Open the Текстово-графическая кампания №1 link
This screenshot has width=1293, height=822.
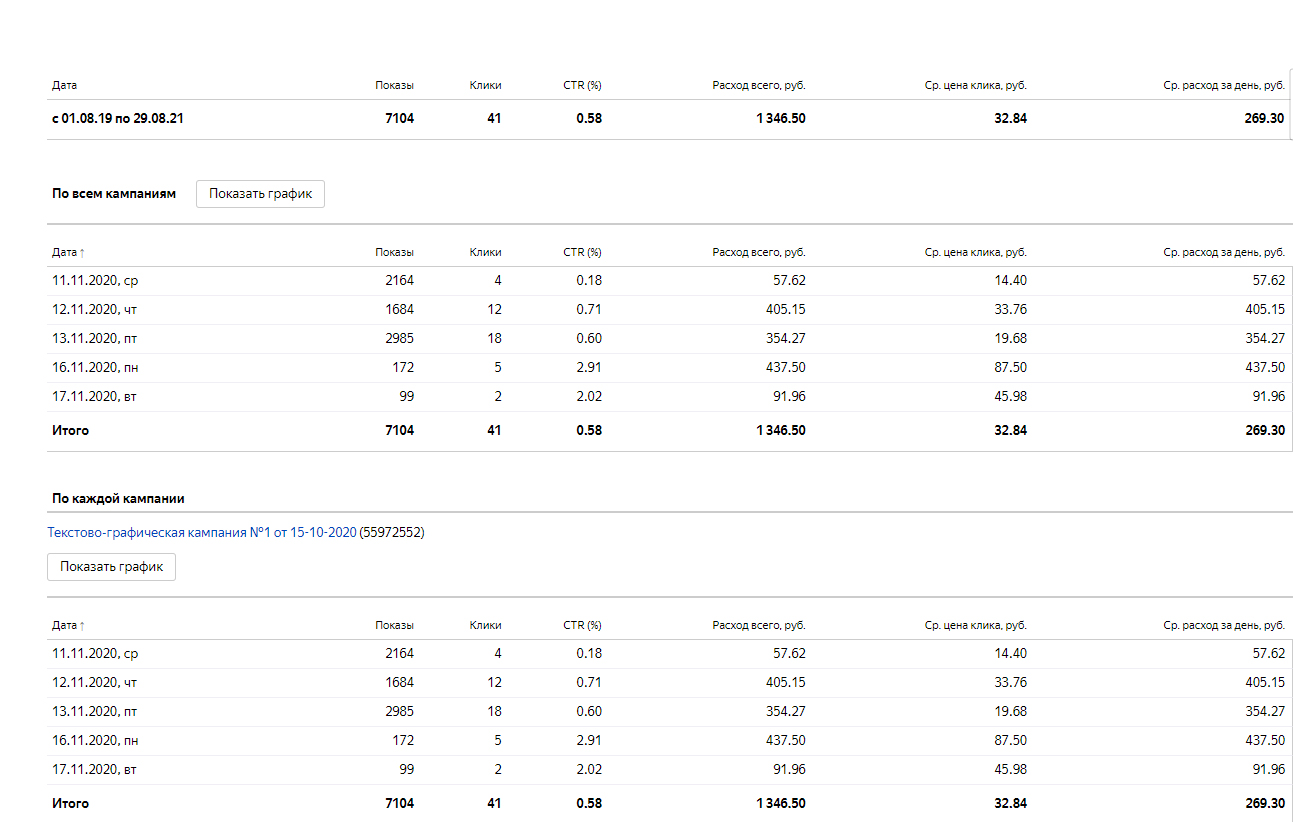point(201,533)
